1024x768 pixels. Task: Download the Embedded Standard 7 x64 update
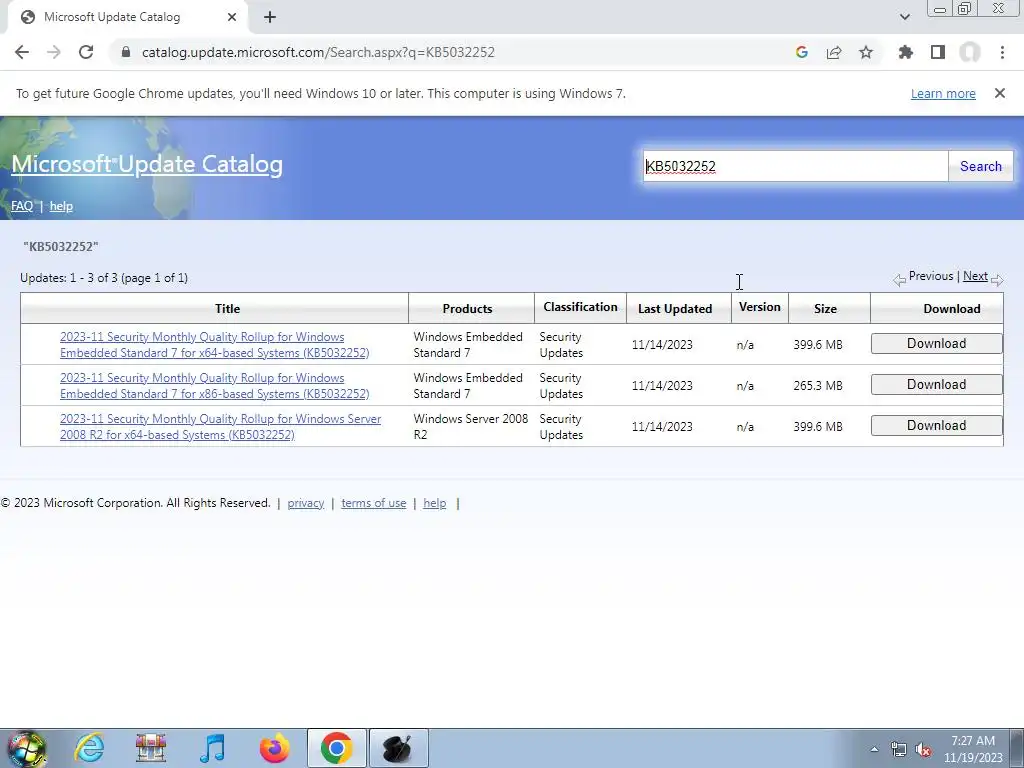[x=936, y=344]
